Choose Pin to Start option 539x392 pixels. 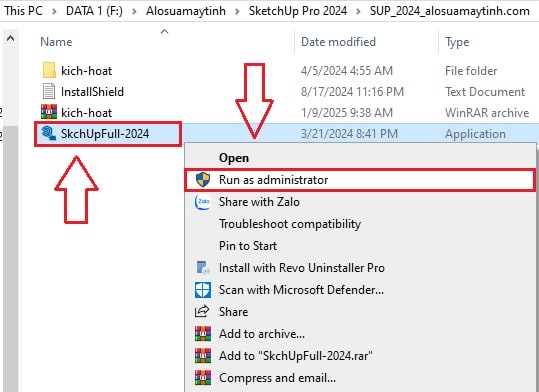(248, 246)
